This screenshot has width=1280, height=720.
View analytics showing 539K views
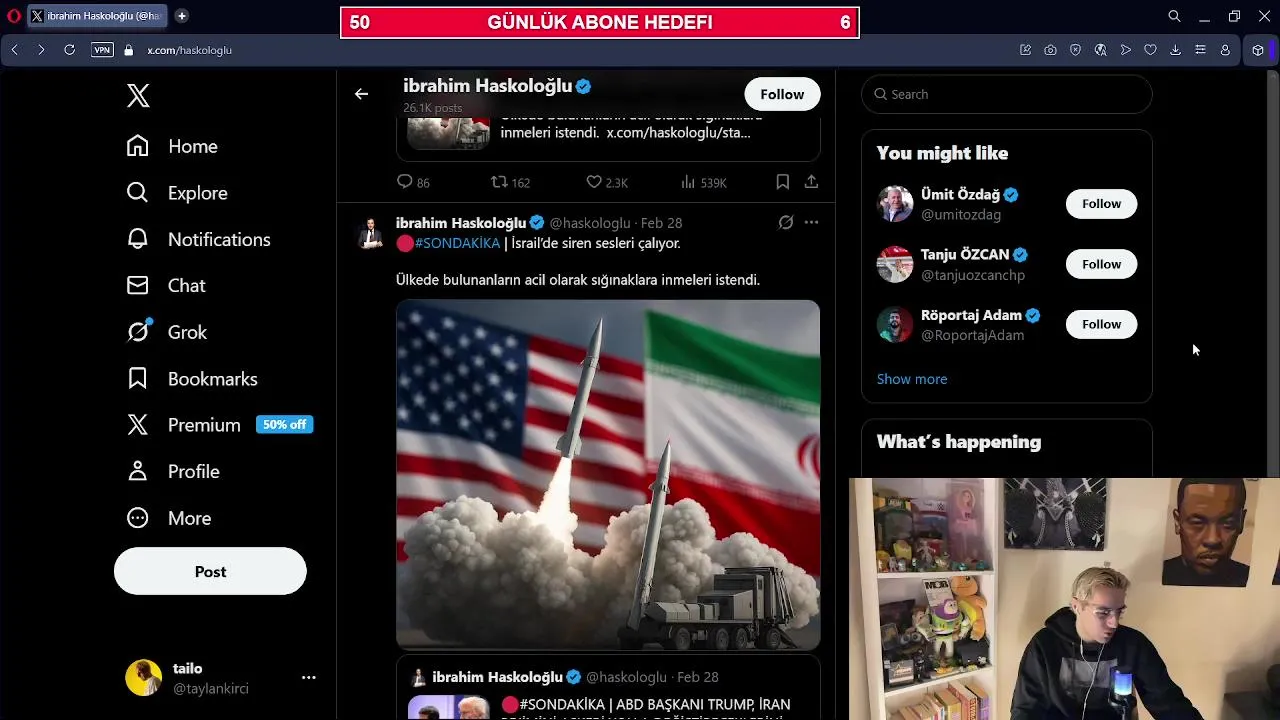[x=703, y=182]
